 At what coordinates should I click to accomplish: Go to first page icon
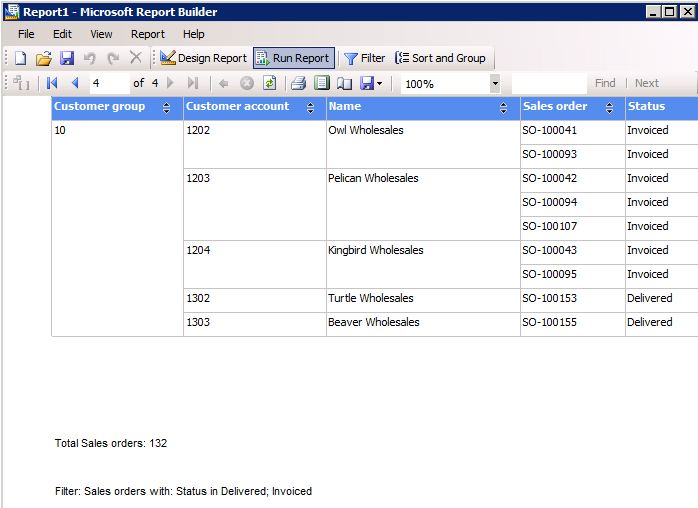pyautogui.click(x=52, y=83)
